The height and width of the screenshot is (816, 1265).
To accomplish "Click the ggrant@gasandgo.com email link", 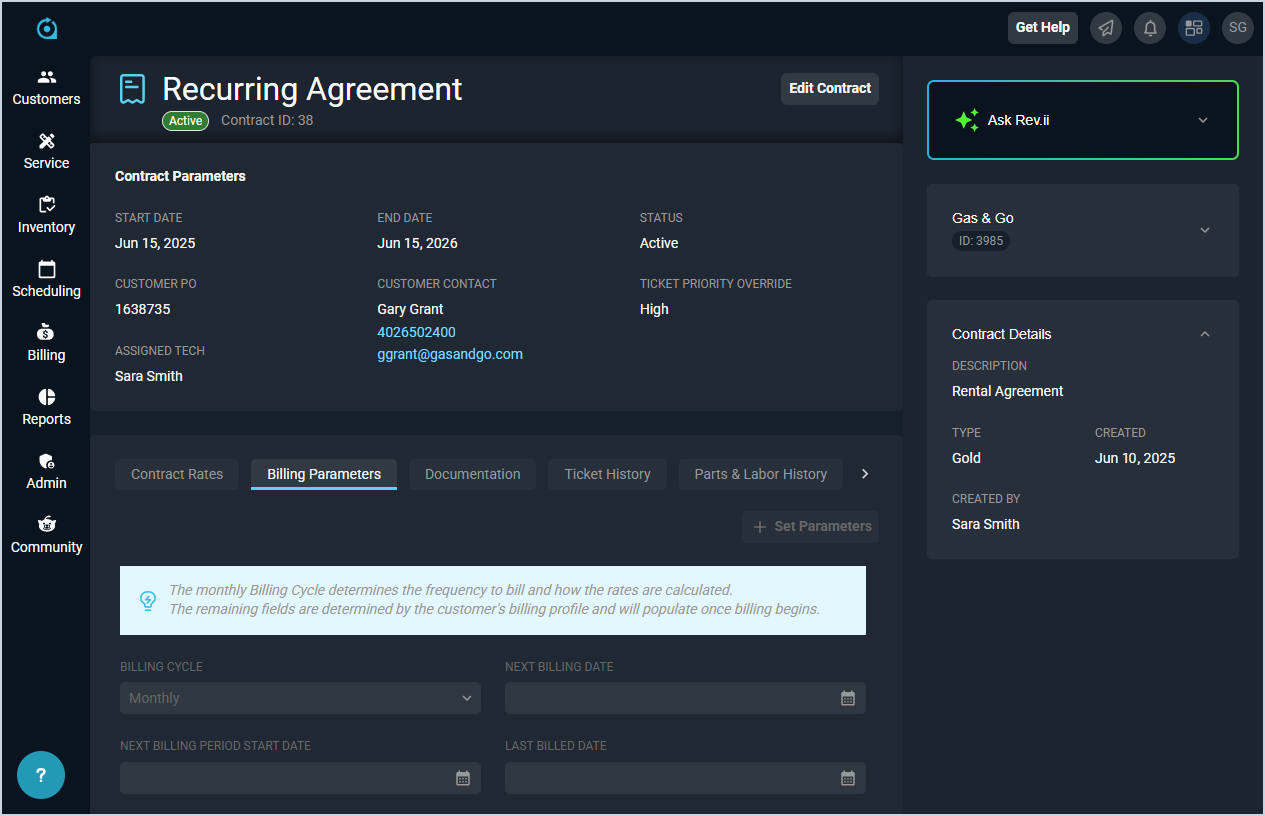I will [x=450, y=354].
